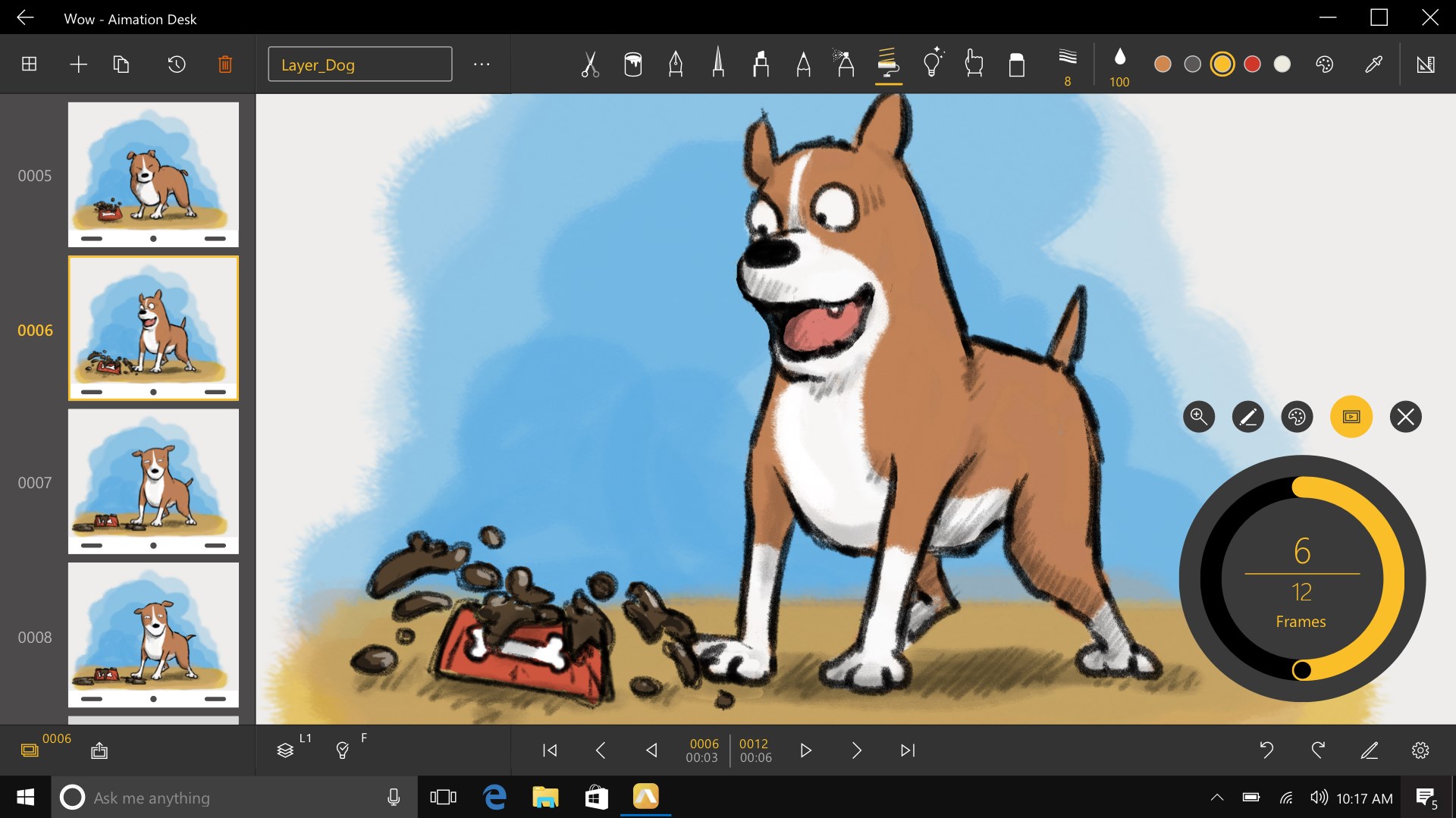The width and height of the screenshot is (1456, 818).
Task: Open the Layer_Dog options menu
Action: pos(482,64)
